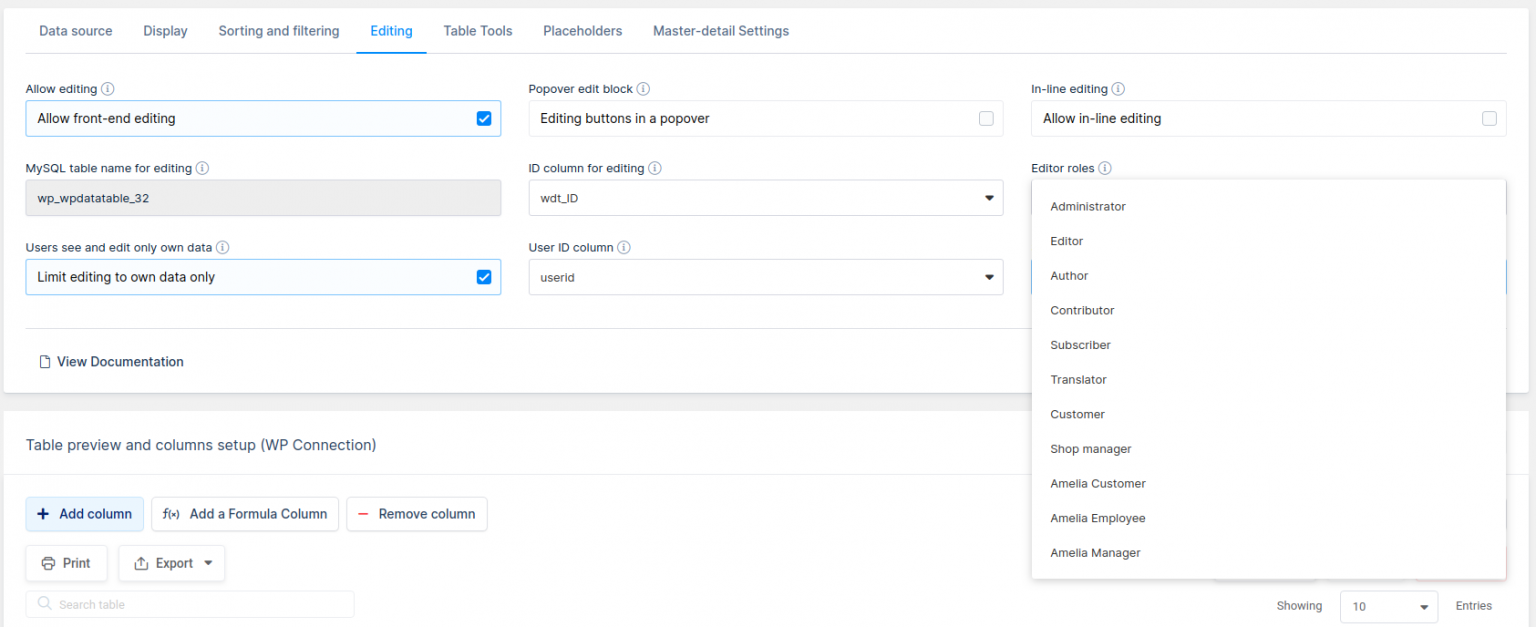Select Shop manager in the Editor roles list

click(1090, 449)
